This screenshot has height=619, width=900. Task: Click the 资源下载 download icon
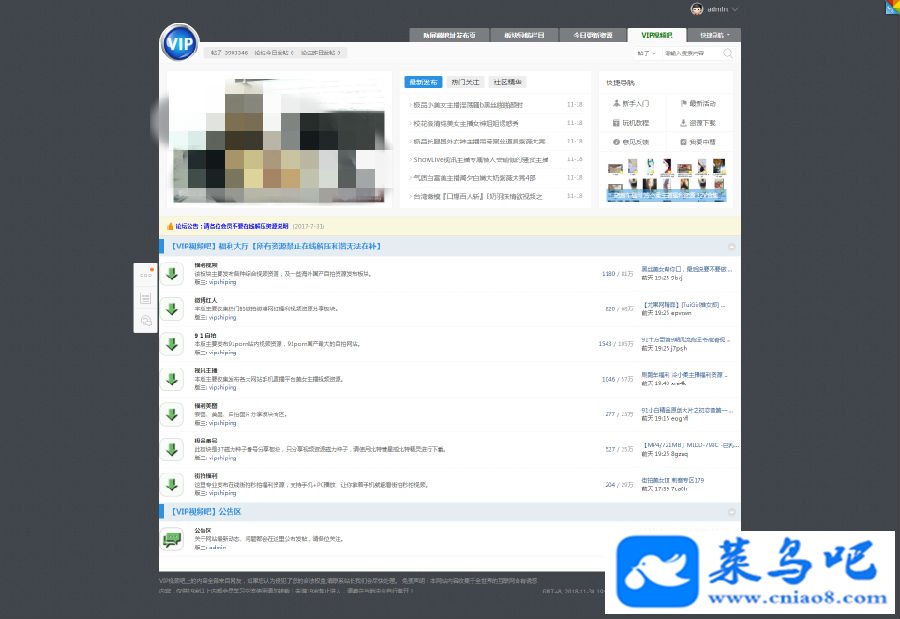click(x=683, y=123)
